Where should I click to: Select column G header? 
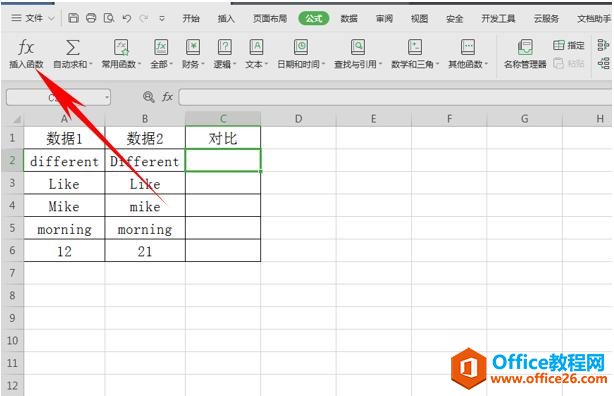click(x=524, y=119)
